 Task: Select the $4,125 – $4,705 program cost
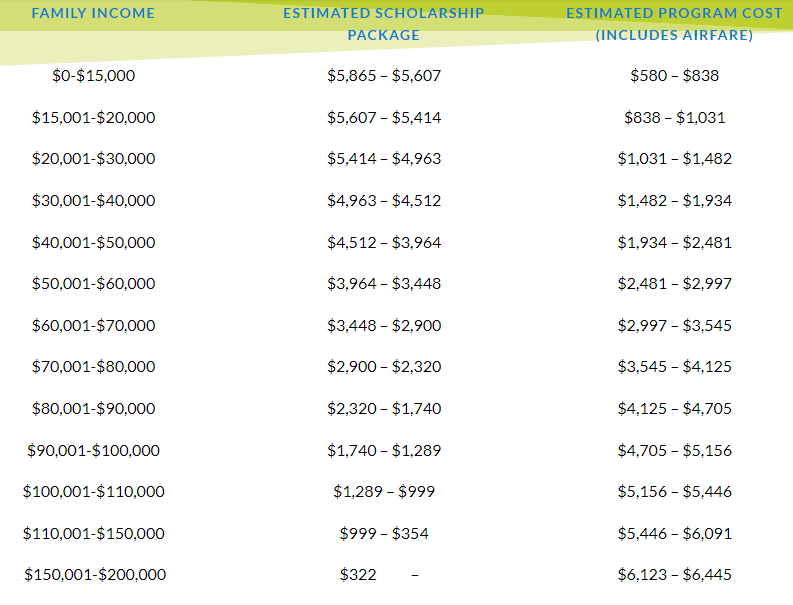674,408
